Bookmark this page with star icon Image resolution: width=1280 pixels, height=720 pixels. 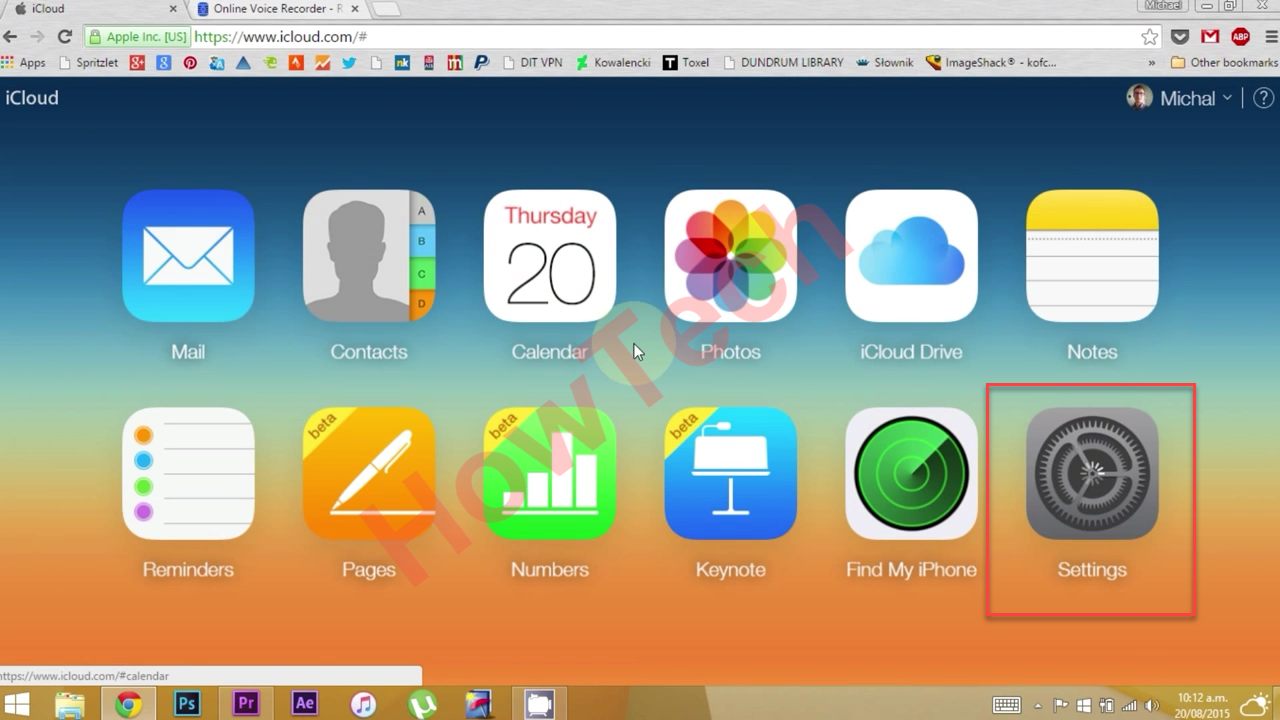pyautogui.click(x=1150, y=37)
